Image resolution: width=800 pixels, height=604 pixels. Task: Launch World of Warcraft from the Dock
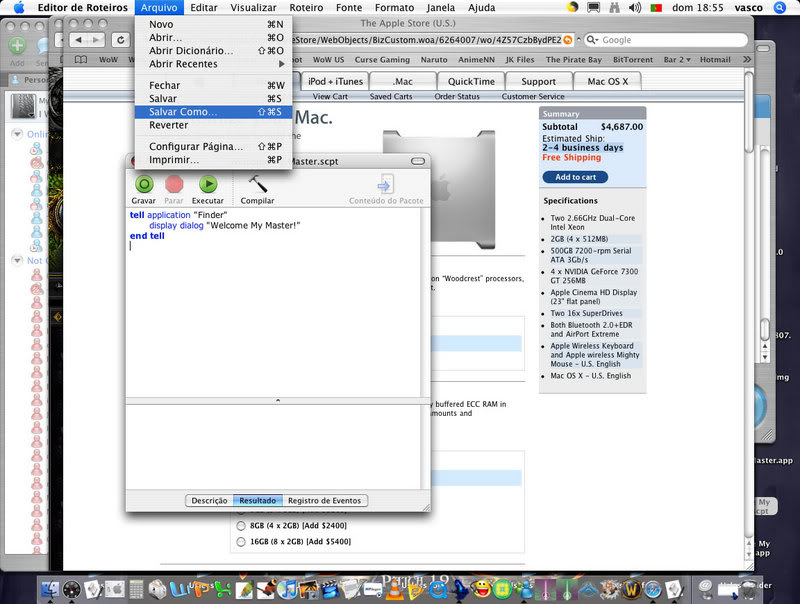[x=632, y=589]
